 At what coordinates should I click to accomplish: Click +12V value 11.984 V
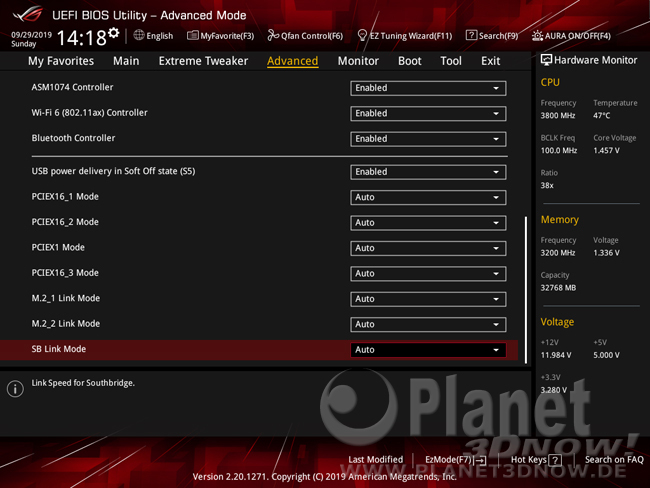click(x=556, y=355)
